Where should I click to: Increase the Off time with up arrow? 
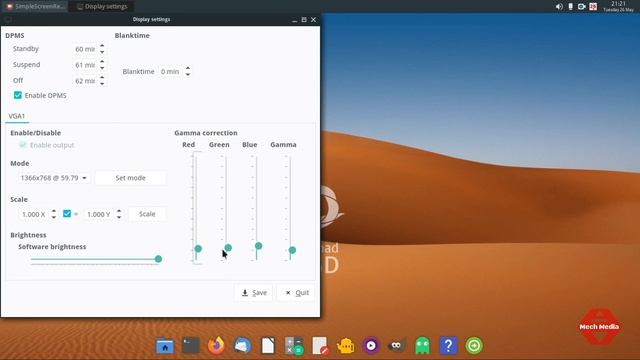click(102, 78)
